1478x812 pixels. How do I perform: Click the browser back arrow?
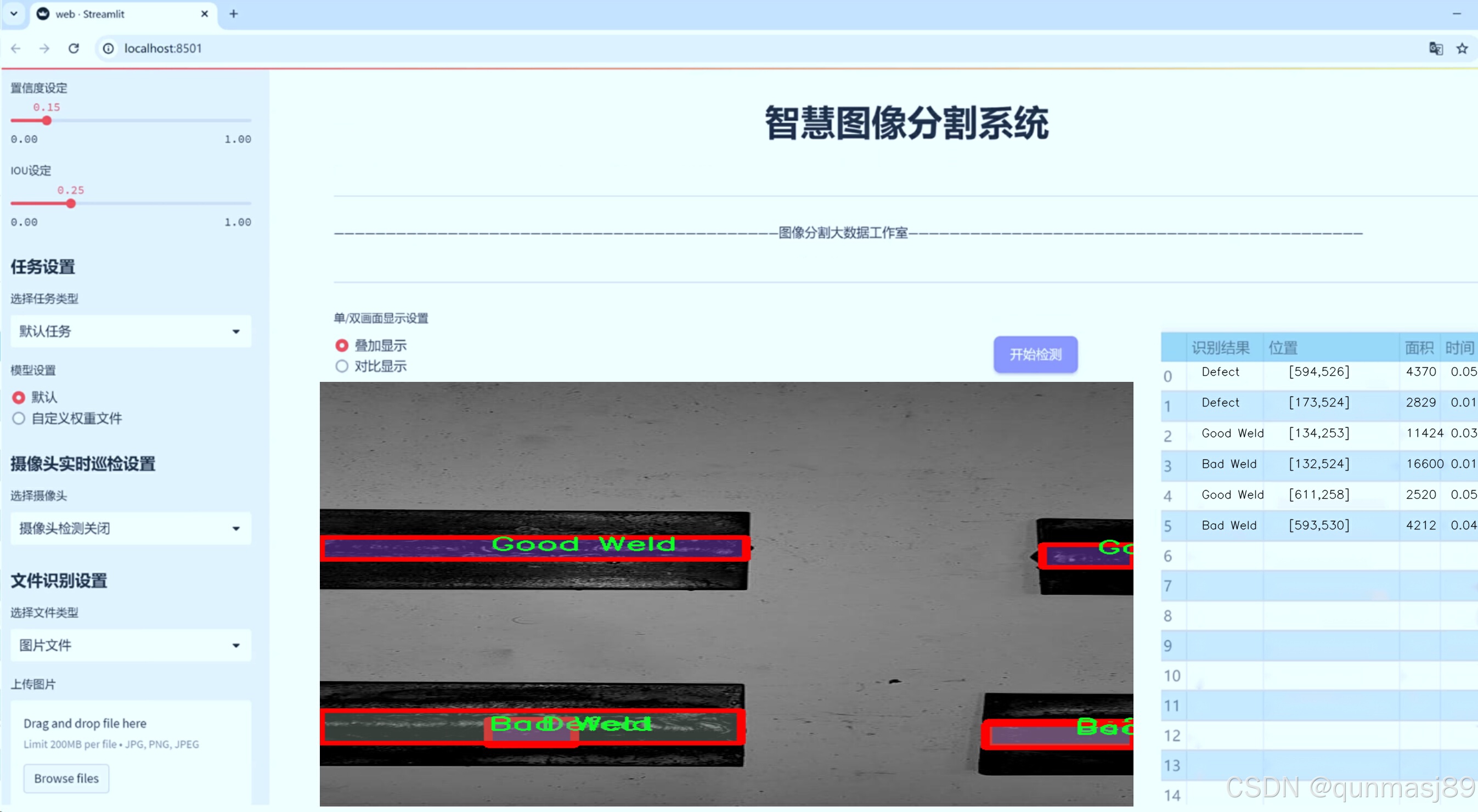(x=15, y=48)
